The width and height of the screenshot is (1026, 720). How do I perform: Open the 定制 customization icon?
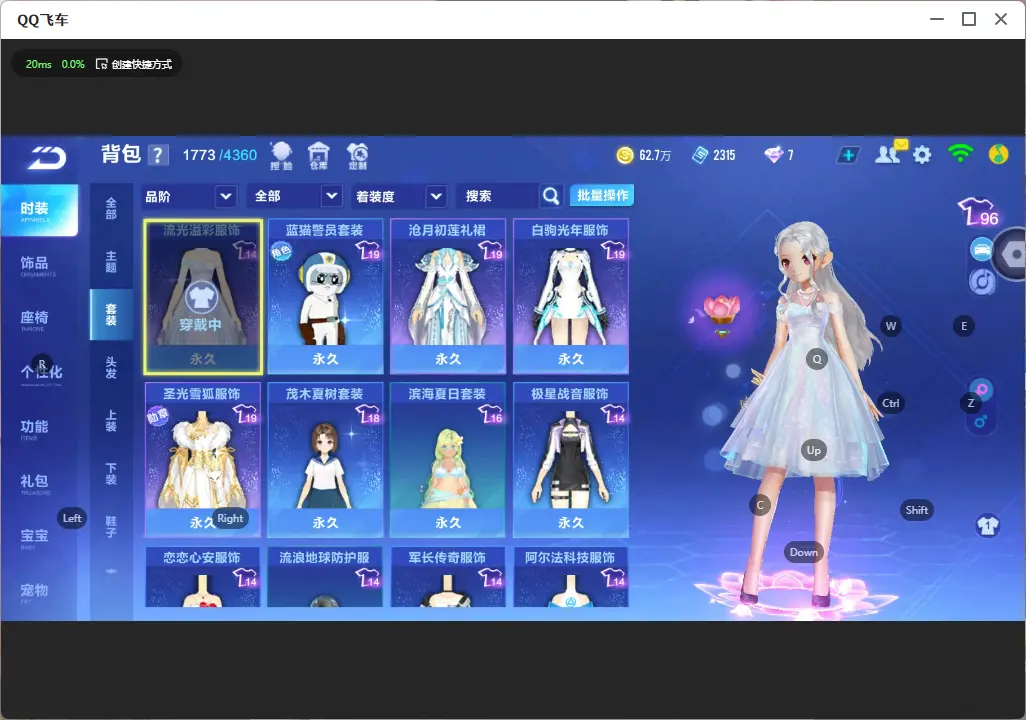pos(357,156)
